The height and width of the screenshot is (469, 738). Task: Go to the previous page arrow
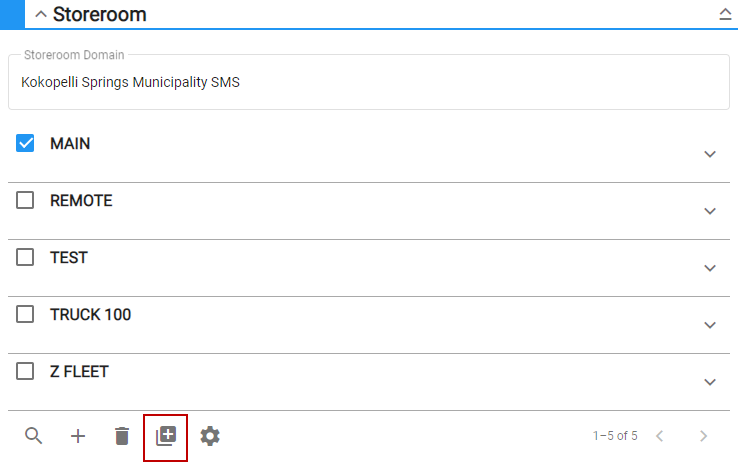[x=659, y=436]
